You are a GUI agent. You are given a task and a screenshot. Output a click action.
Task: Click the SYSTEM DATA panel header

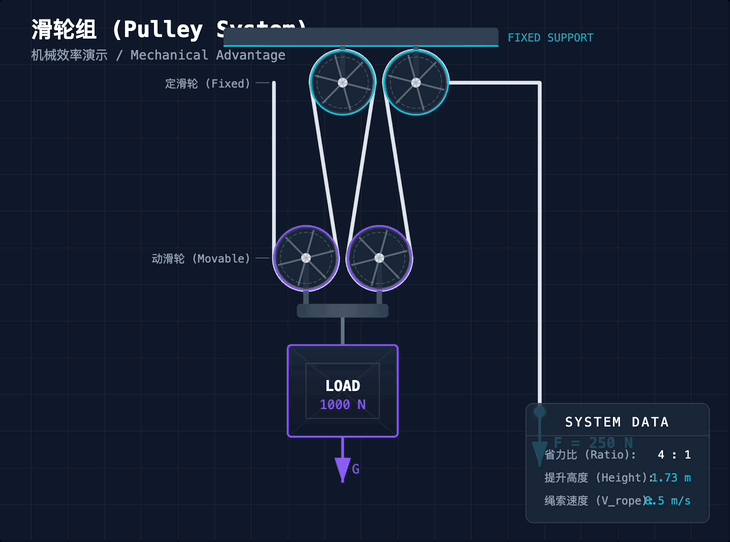click(617, 422)
